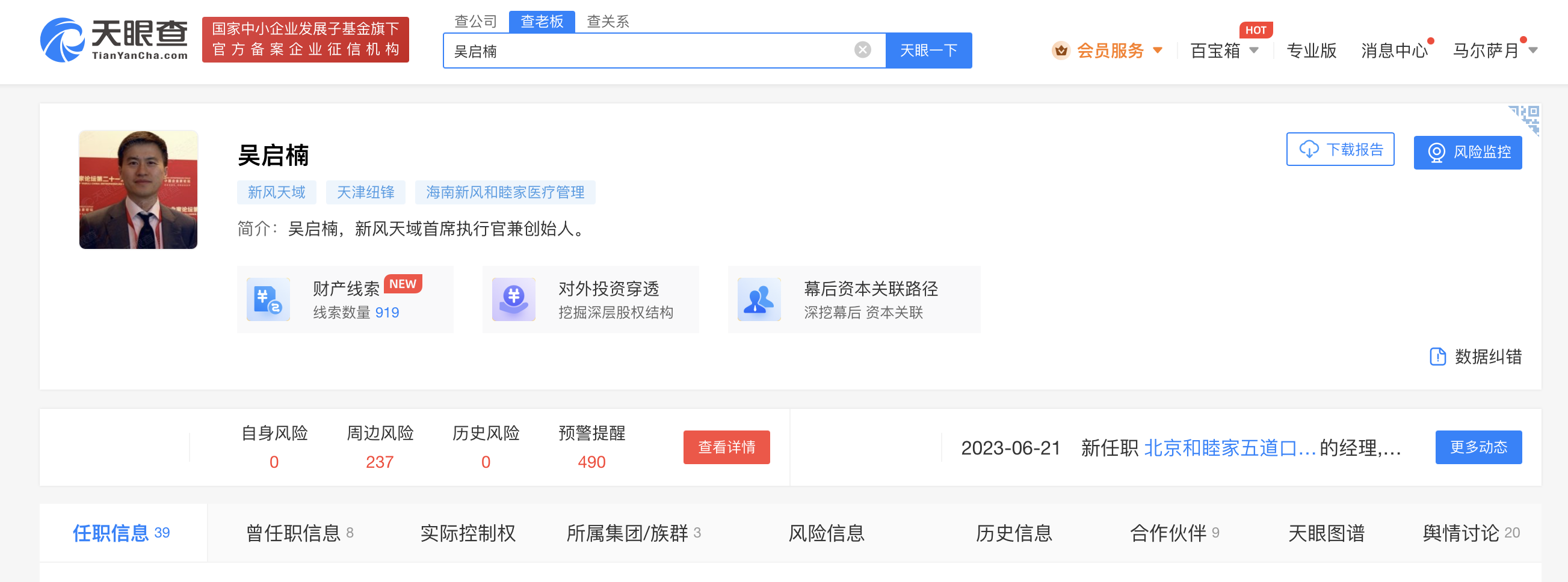Open the 消息中心 link
1568x582 pixels.
1395,51
